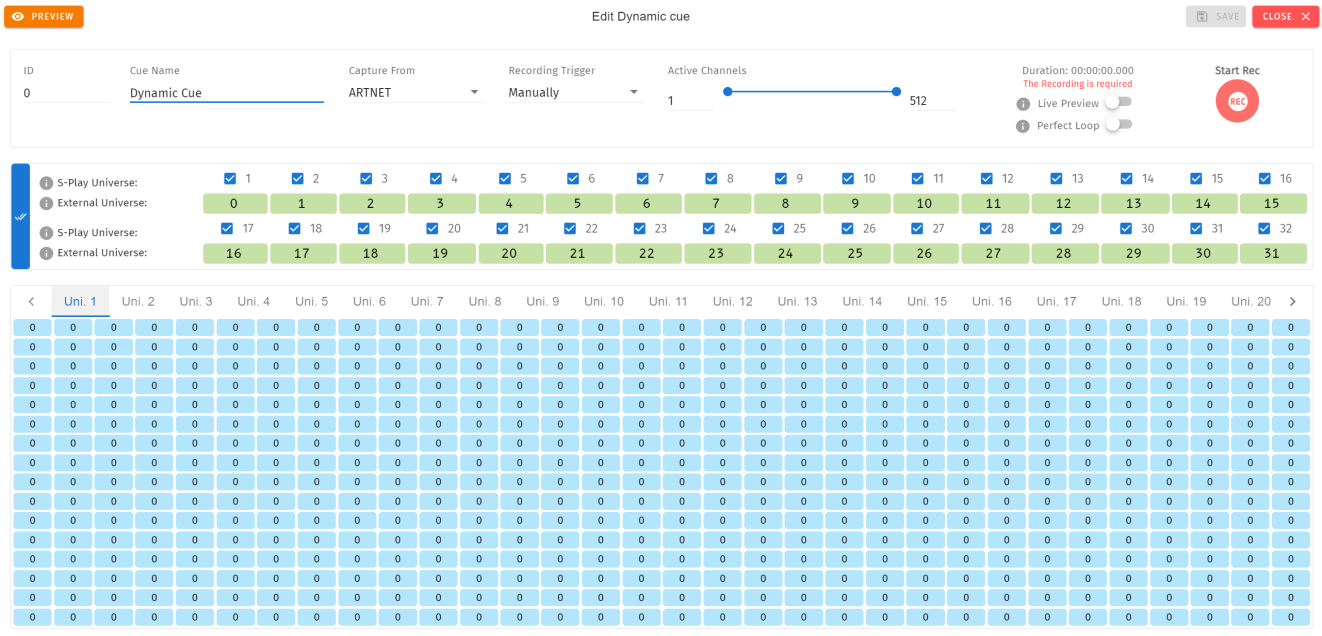Open the Uni. 15 tab
Image resolution: width=1322 pixels, height=636 pixels.
pyautogui.click(x=926, y=301)
